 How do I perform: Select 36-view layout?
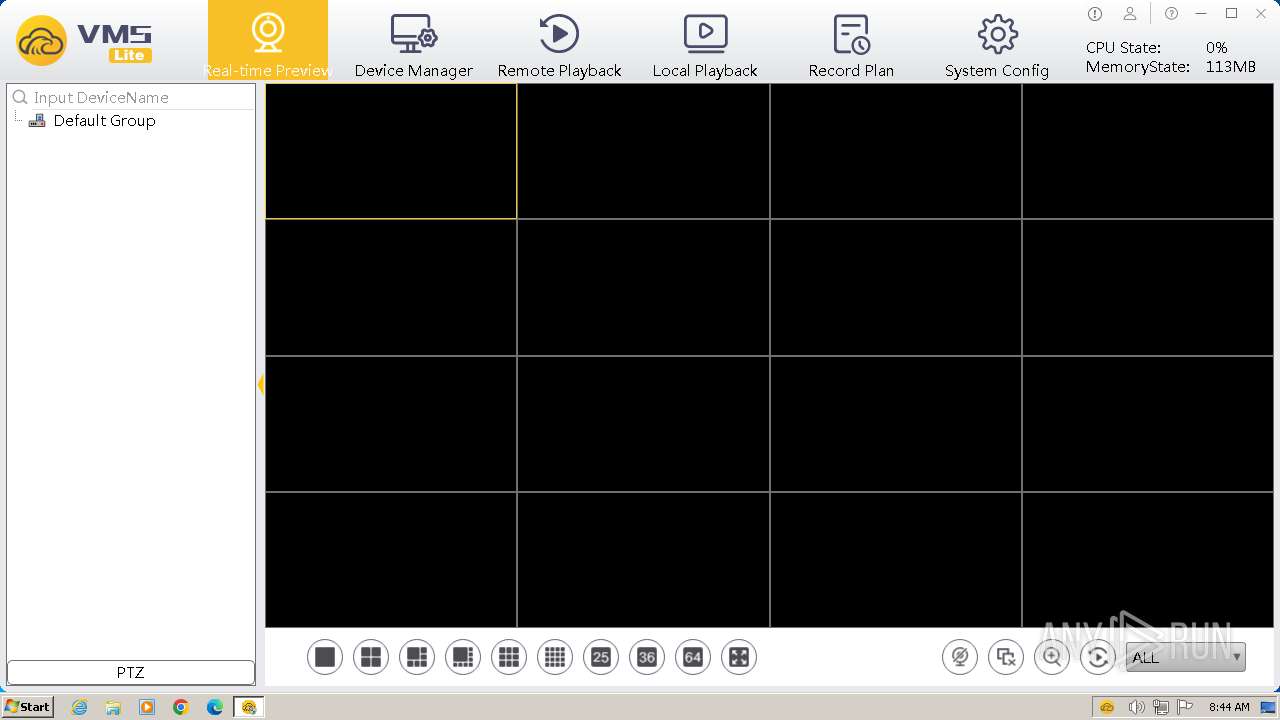tap(647, 657)
